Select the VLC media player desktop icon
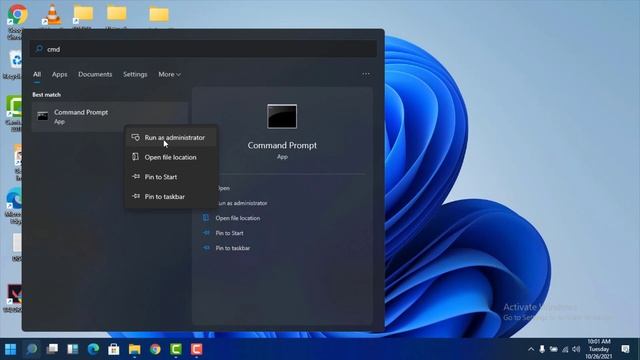The width and height of the screenshot is (640, 360). point(52,15)
